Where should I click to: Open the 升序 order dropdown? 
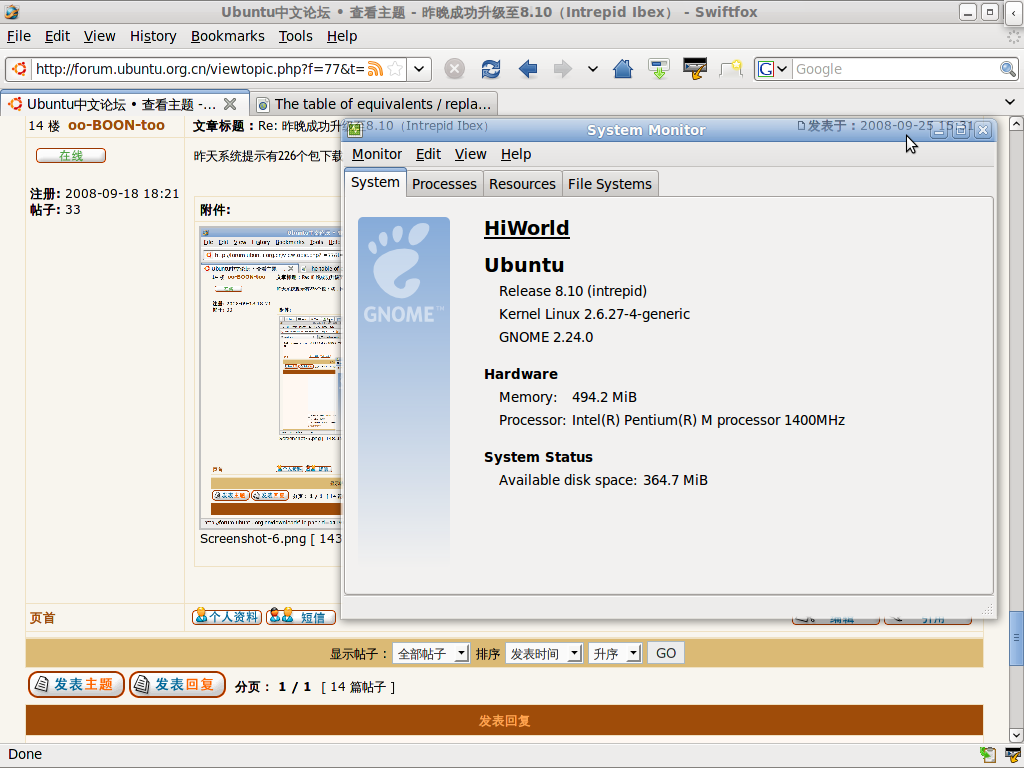coord(615,654)
